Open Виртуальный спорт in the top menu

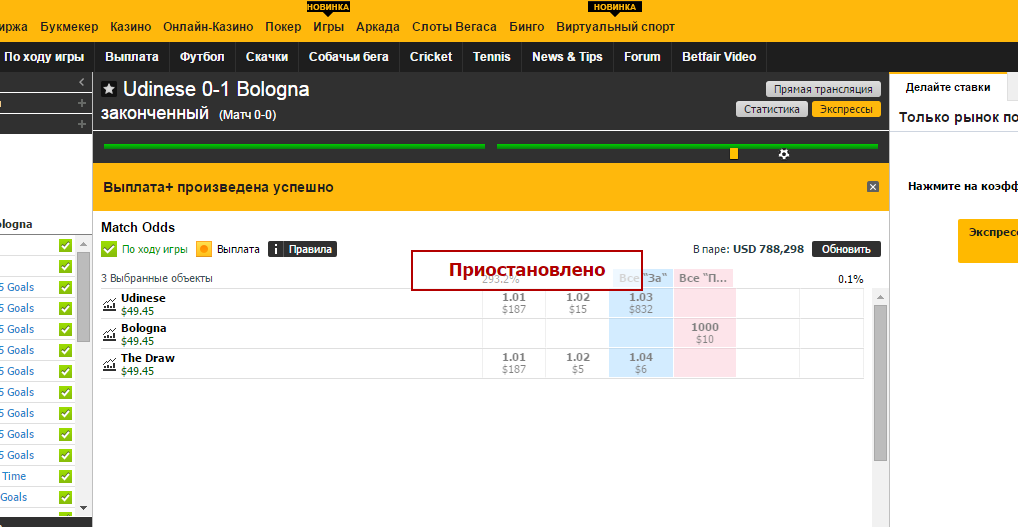point(615,27)
